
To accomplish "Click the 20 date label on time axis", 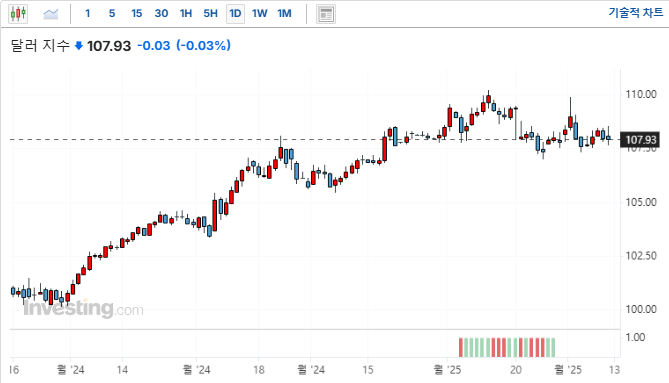I will pos(516,370).
